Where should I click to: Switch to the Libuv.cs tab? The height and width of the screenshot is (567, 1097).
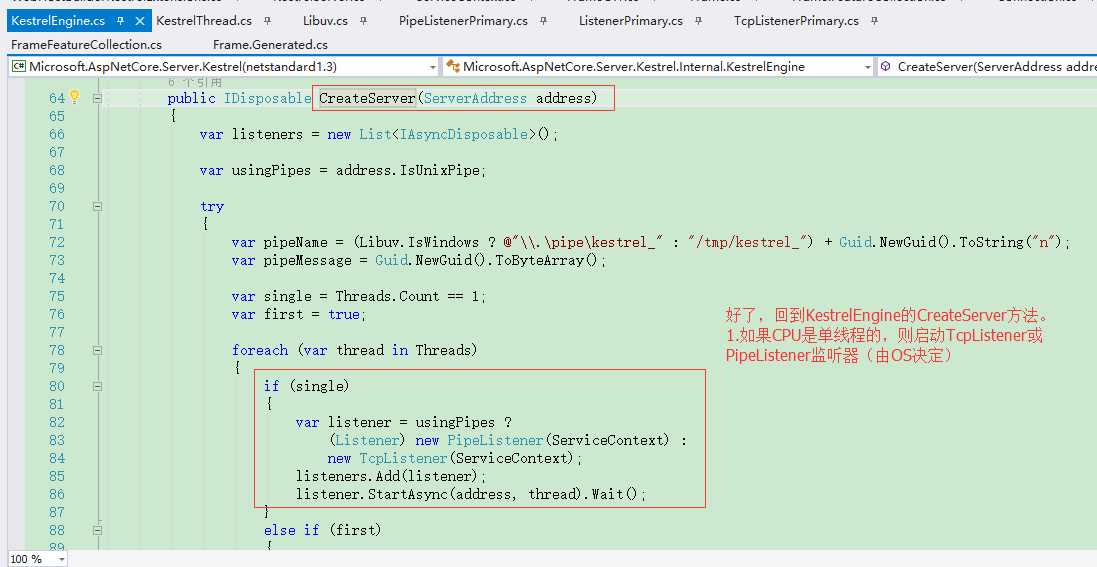coord(325,21)
